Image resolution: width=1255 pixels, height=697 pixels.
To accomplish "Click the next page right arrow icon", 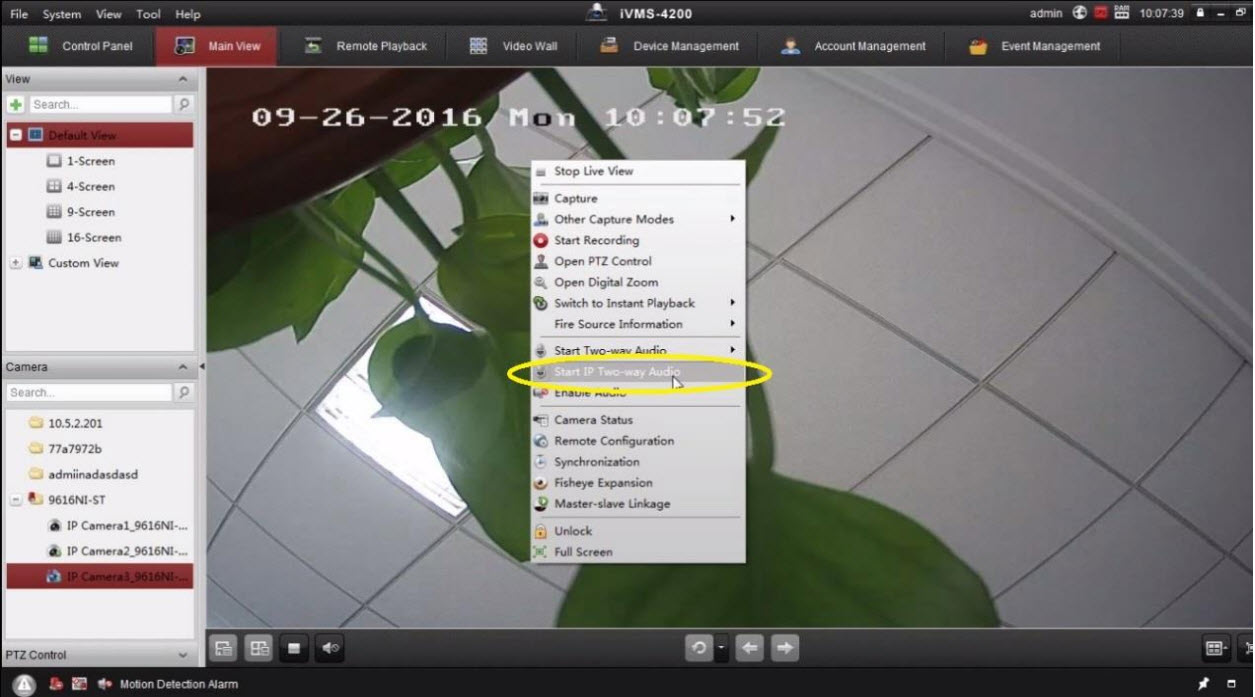I will [785, 648].
